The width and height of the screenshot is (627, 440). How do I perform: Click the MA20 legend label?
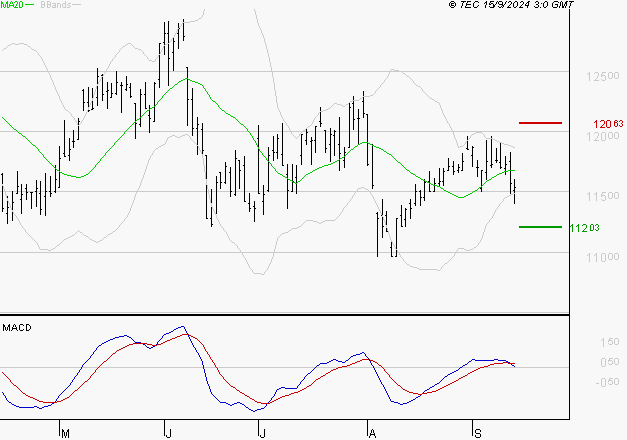coord(12,4)
